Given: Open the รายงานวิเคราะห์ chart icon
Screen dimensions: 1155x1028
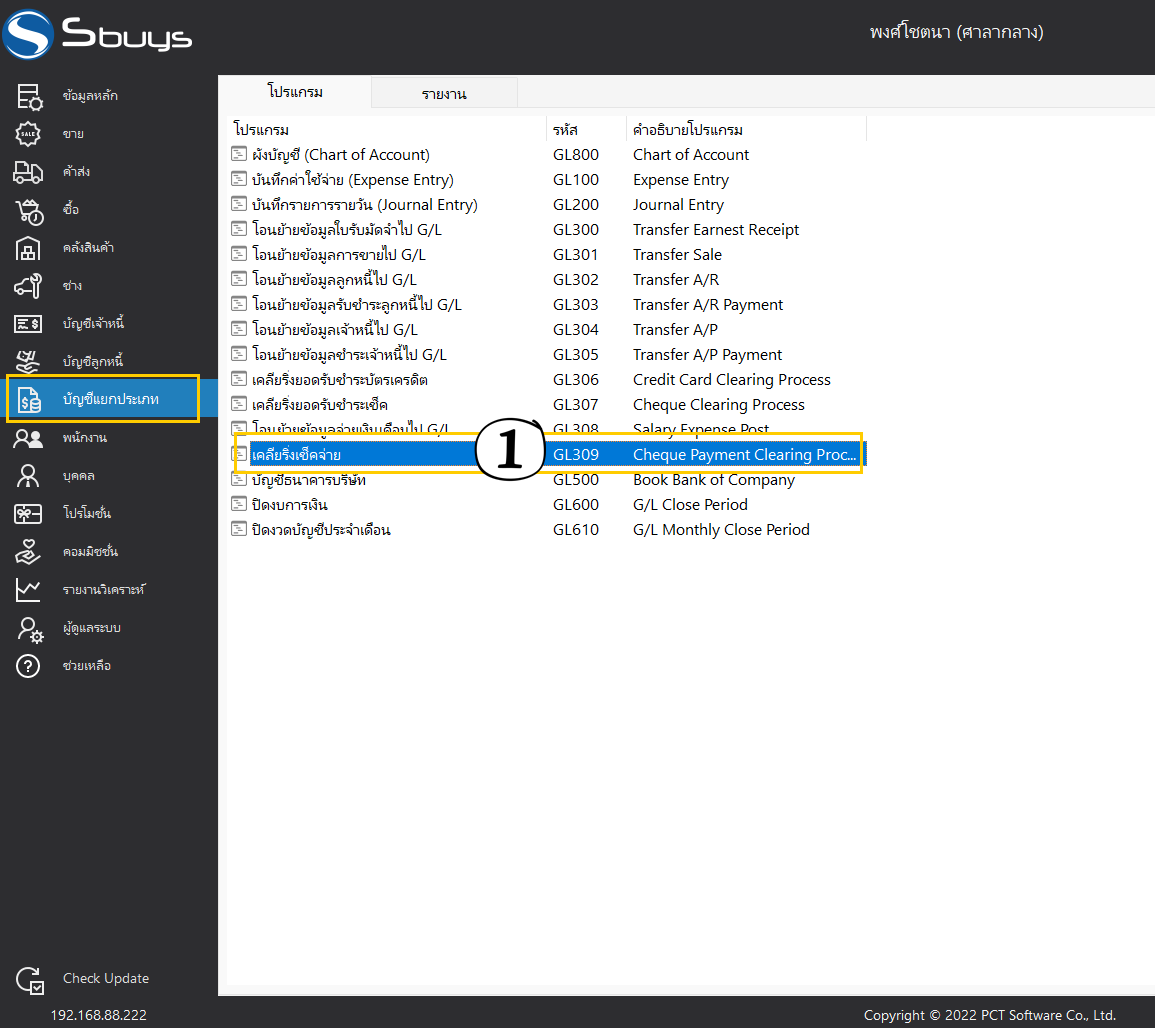Looking at the screenshot, I should click(28, 590).
